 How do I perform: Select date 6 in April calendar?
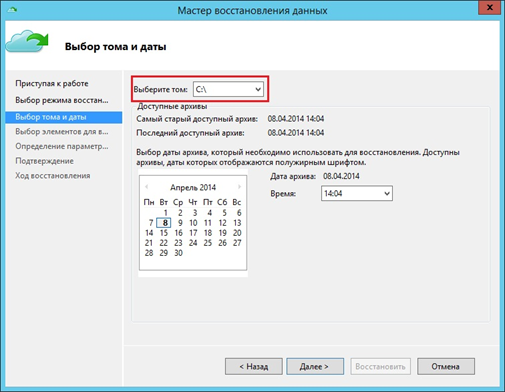click(x=239, y=213)
